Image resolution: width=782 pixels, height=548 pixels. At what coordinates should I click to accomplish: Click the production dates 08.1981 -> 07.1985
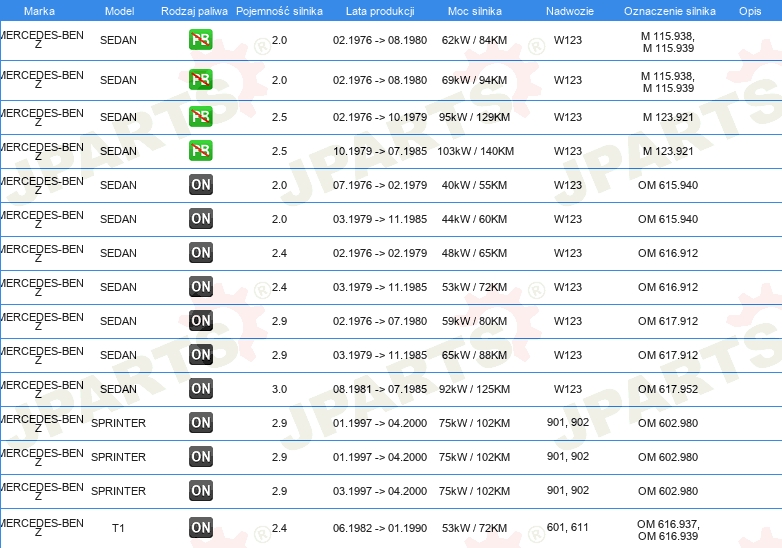pyautogui.click(x=380, y=389)
